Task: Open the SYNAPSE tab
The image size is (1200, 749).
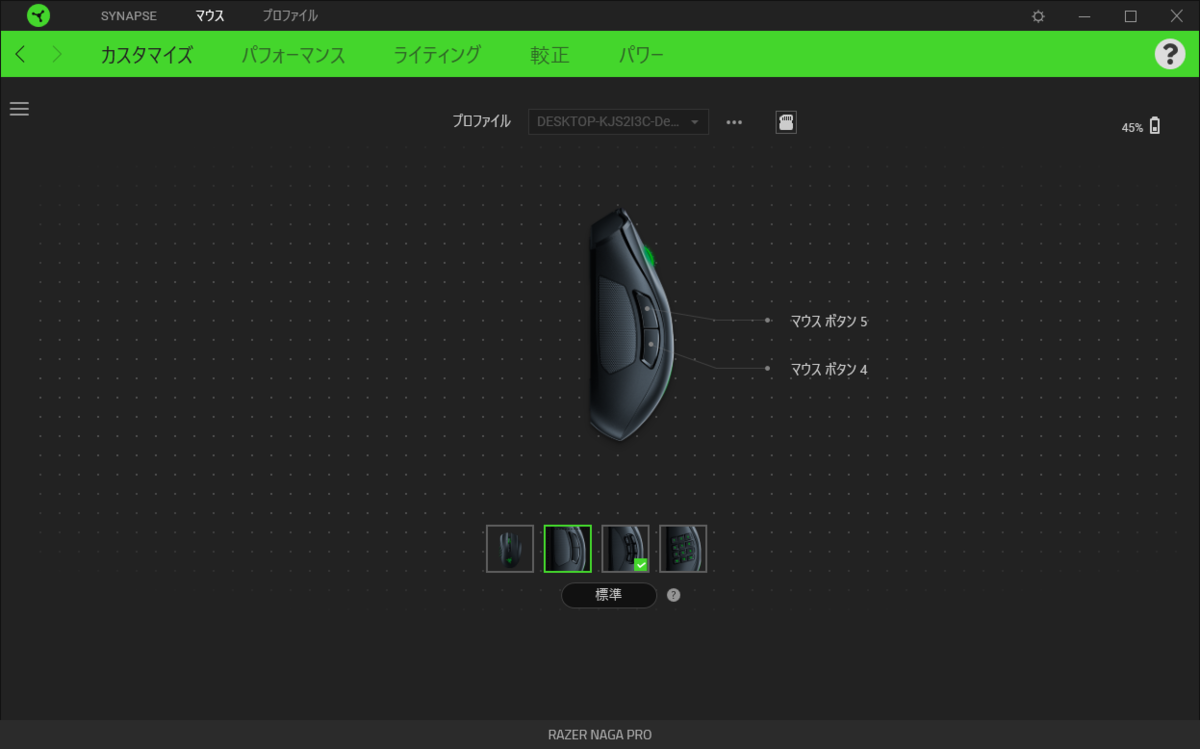Action: [128, 16]
